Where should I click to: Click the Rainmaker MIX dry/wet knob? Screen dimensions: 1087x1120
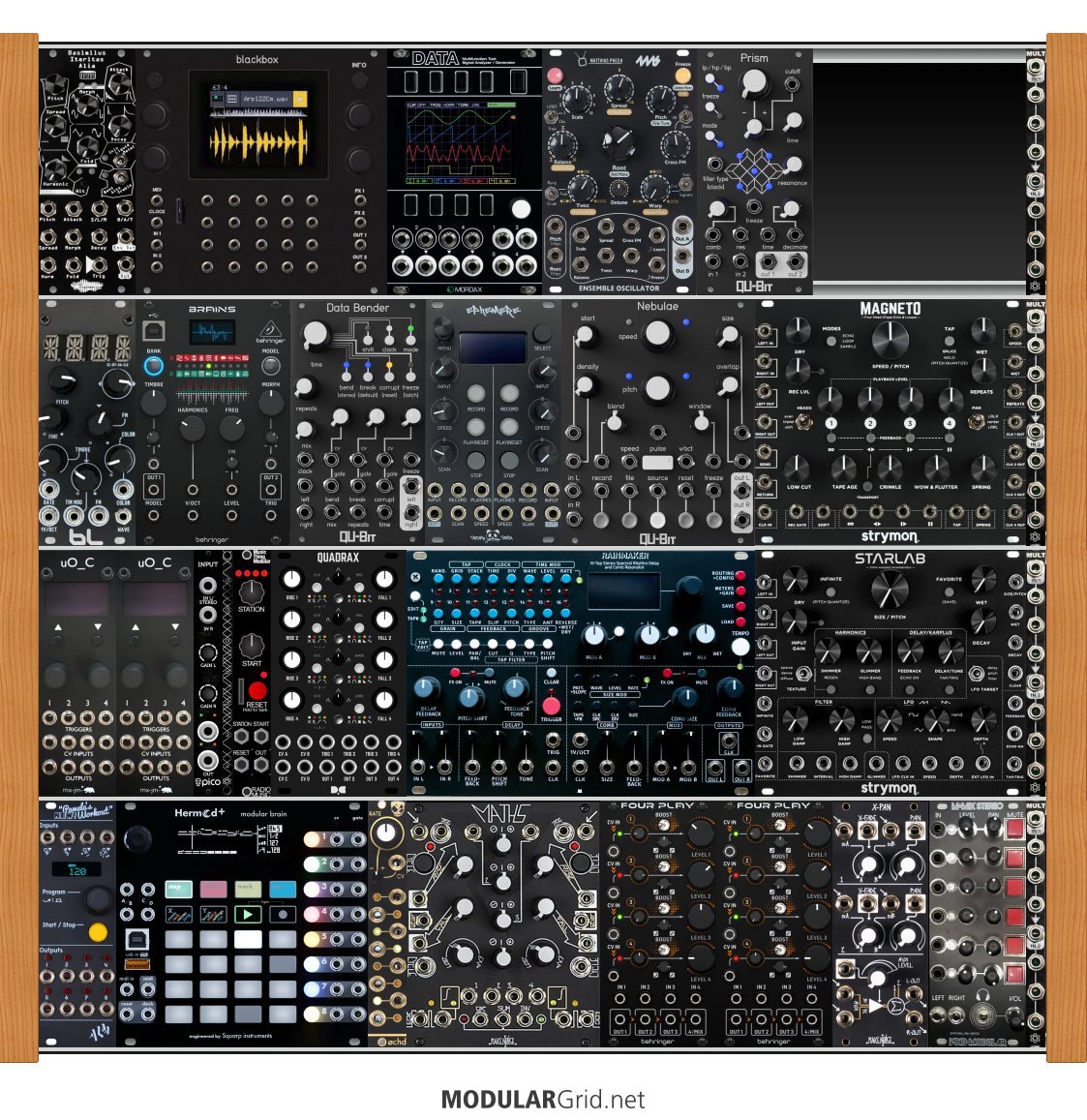[x=705, y=633]
